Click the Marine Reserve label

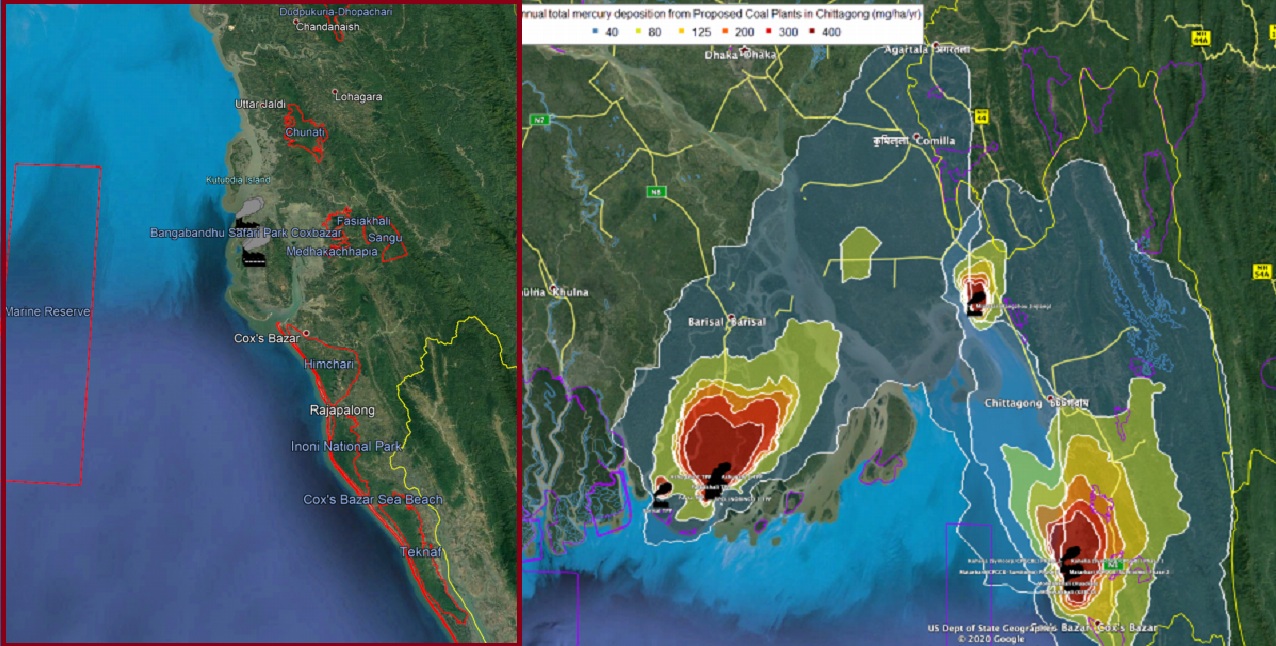click(x=48, y=312)
